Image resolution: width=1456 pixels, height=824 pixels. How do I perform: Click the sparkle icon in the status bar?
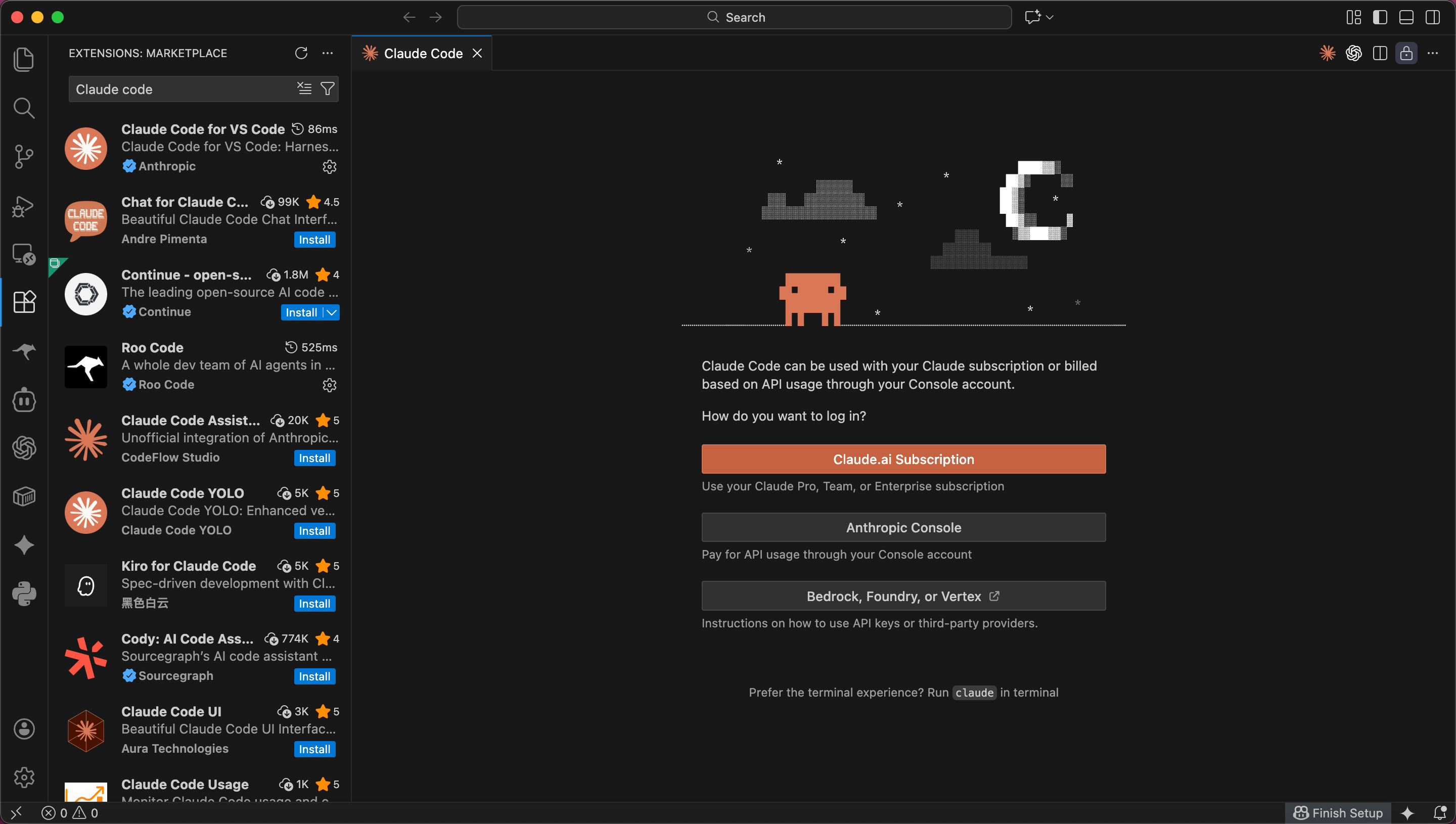click(x=1407, y=813)
